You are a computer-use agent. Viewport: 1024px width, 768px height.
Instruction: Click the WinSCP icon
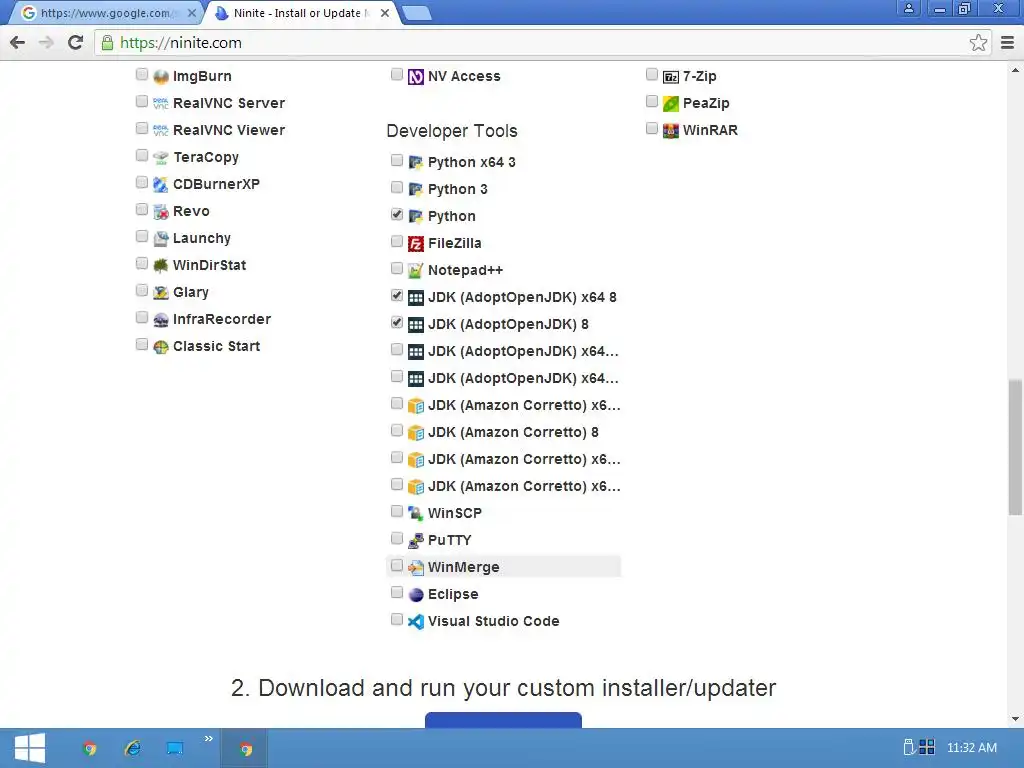[416, 514]
